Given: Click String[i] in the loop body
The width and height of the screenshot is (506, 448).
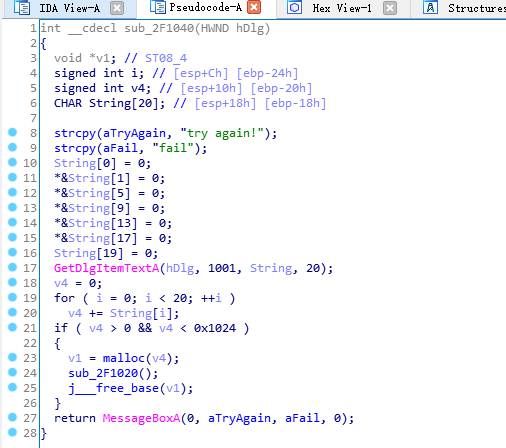Looking at the screenshot, I should pyautogui.click(x=141, y=313).
